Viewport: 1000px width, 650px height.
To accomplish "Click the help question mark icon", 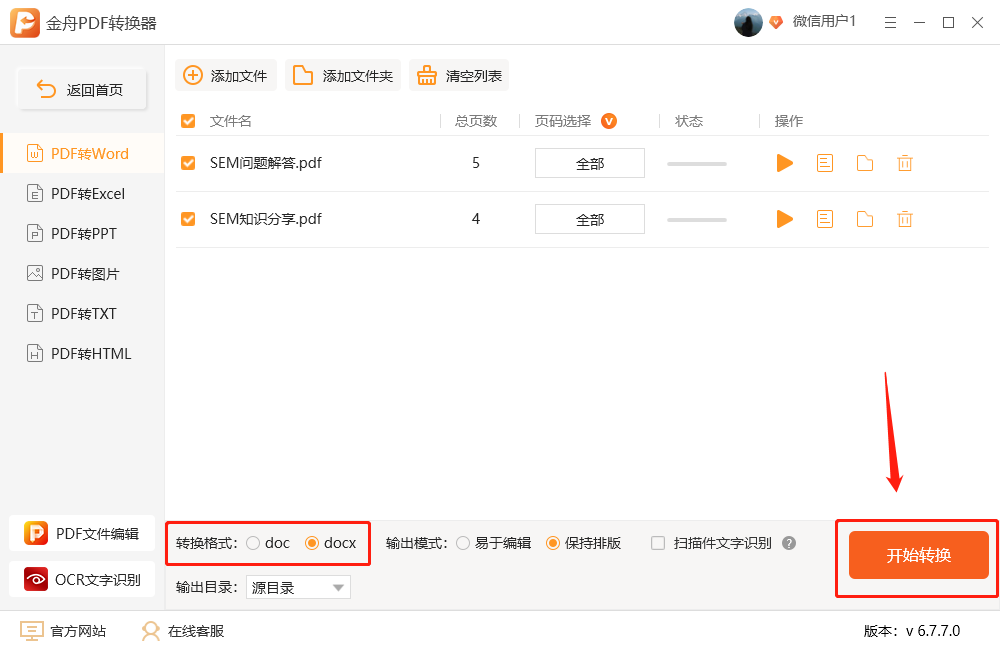I will pos(789,543).
